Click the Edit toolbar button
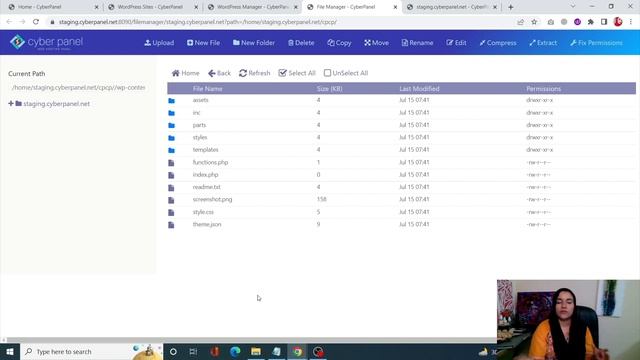The width and height of the screenshot is (640, 360). coord(456,43)
